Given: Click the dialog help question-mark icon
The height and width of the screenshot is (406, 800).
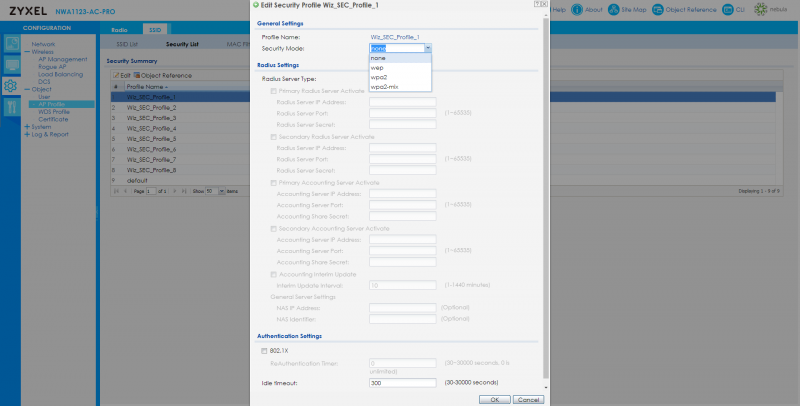Looking at the screenshot, I should point(537,4).
